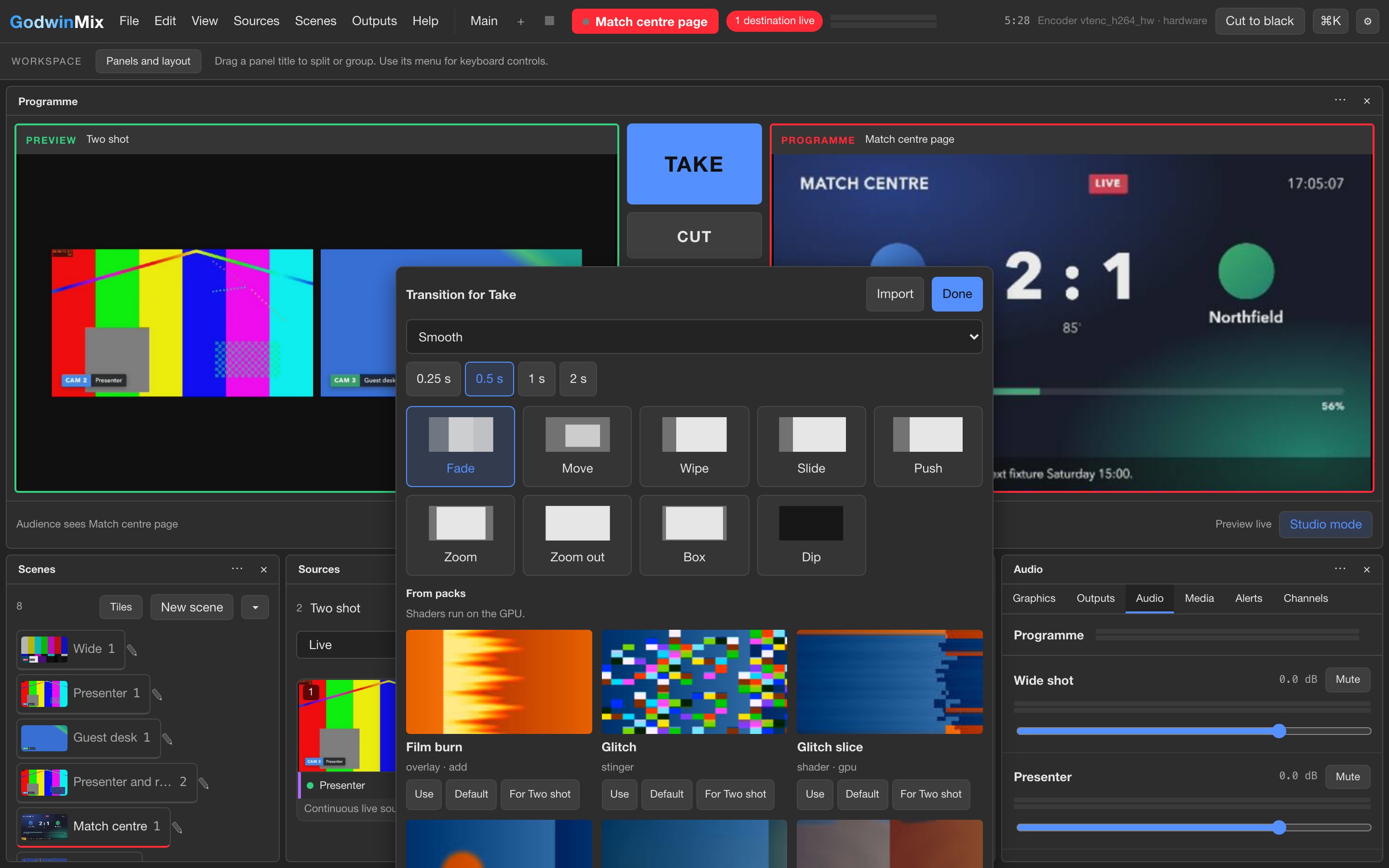Open the Outputs menu in menu bar

[374, 21]
